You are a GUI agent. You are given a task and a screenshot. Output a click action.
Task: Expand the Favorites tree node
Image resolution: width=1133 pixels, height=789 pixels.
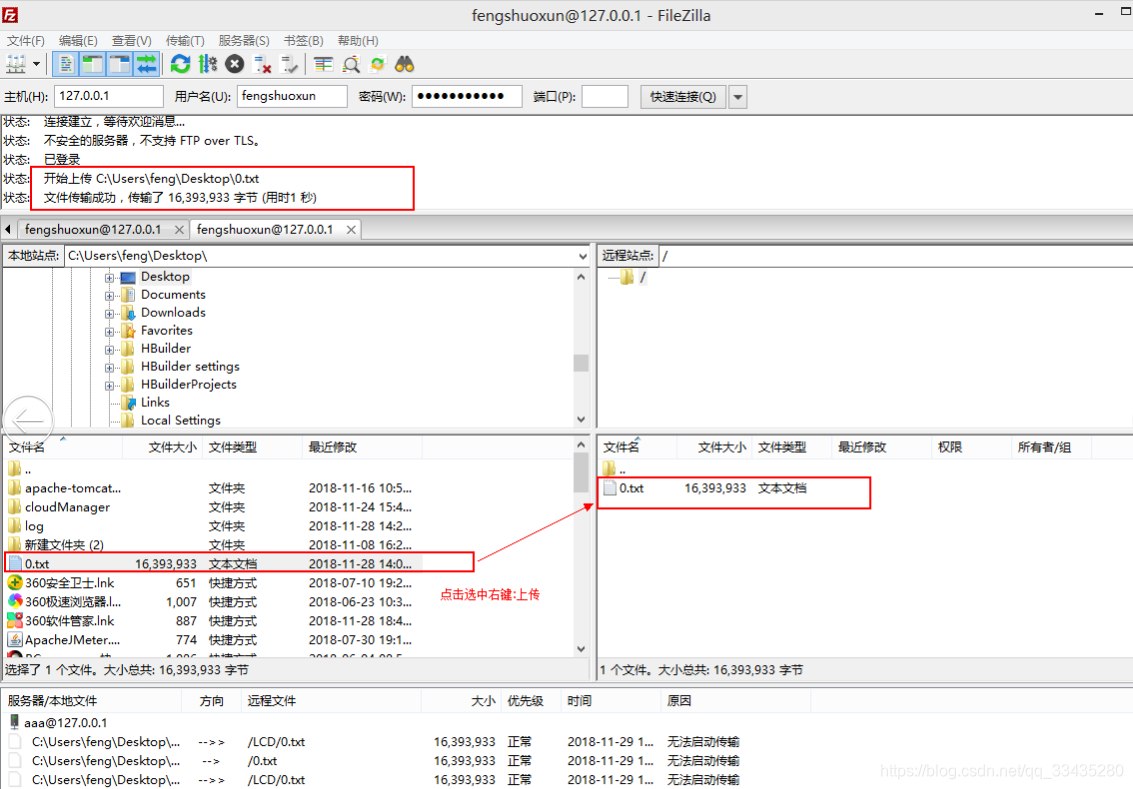pyautogui.click(x=109, y=332)
